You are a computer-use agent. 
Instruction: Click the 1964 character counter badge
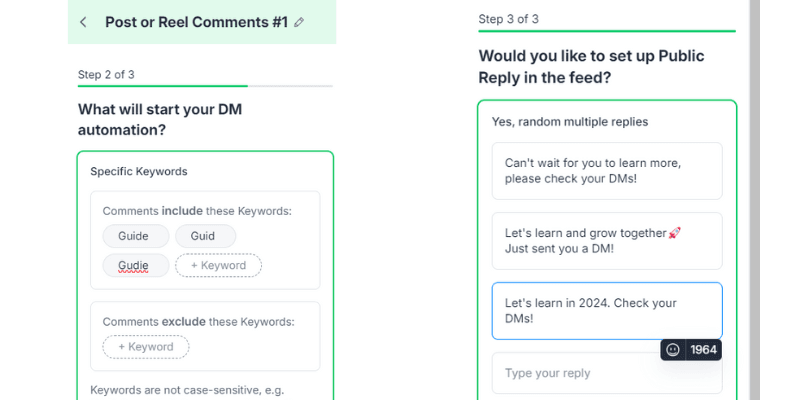point(704,350)
